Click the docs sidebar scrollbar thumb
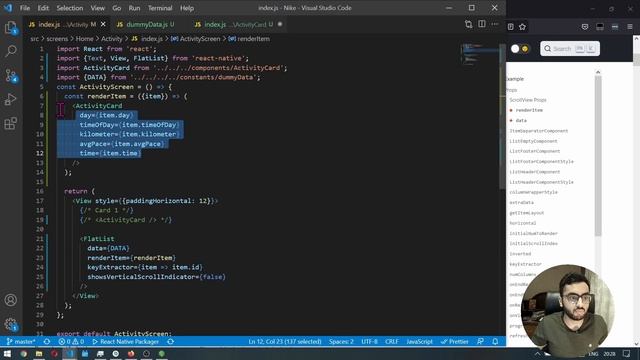This screenshot has width=640, height=360. tap(598, 156)
